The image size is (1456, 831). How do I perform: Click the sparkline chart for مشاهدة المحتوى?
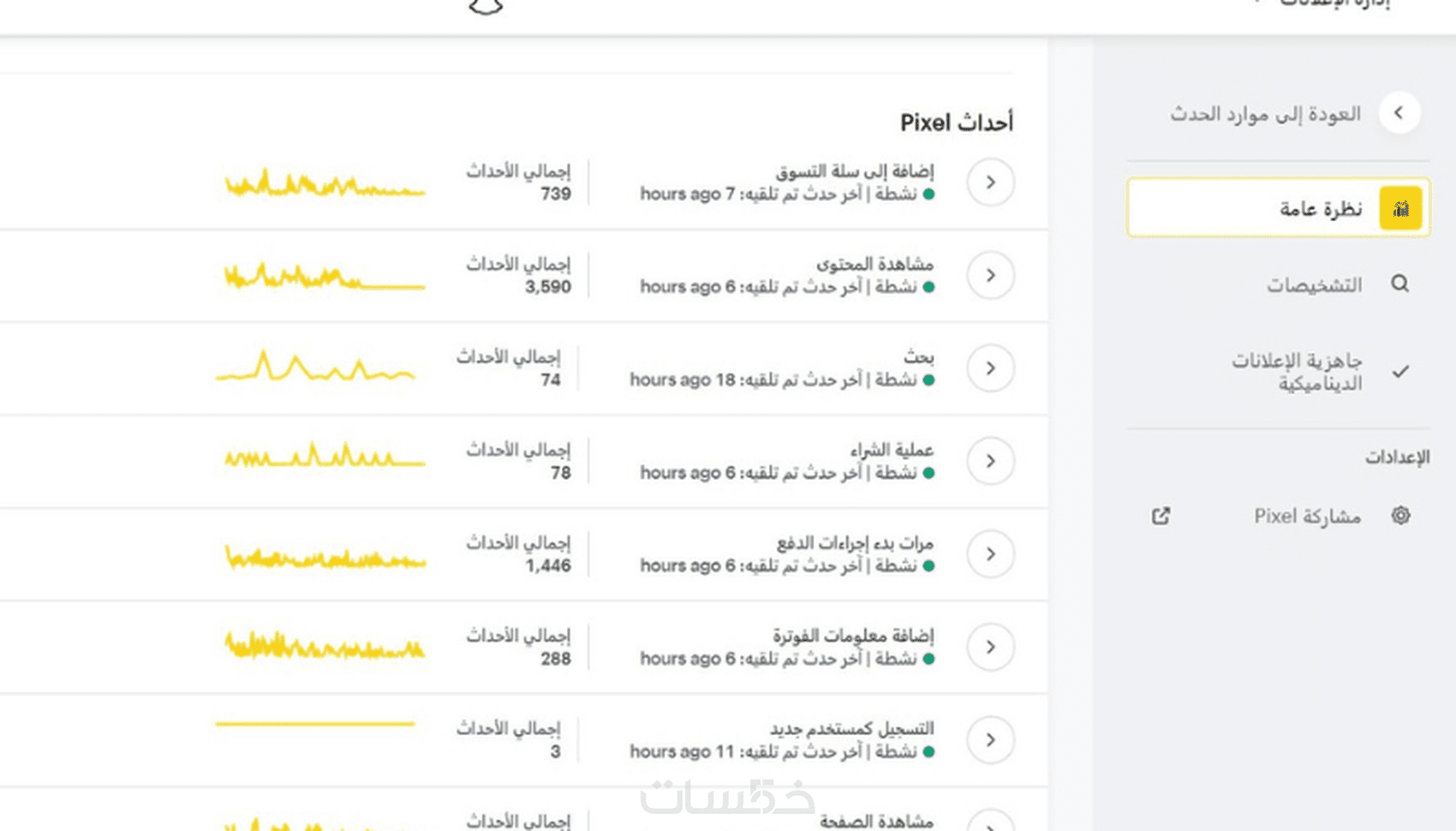(324, 276)
